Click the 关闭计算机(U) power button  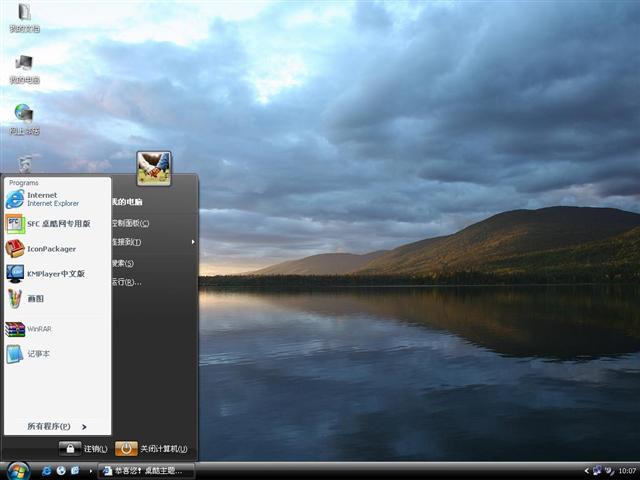coord(126,449)
